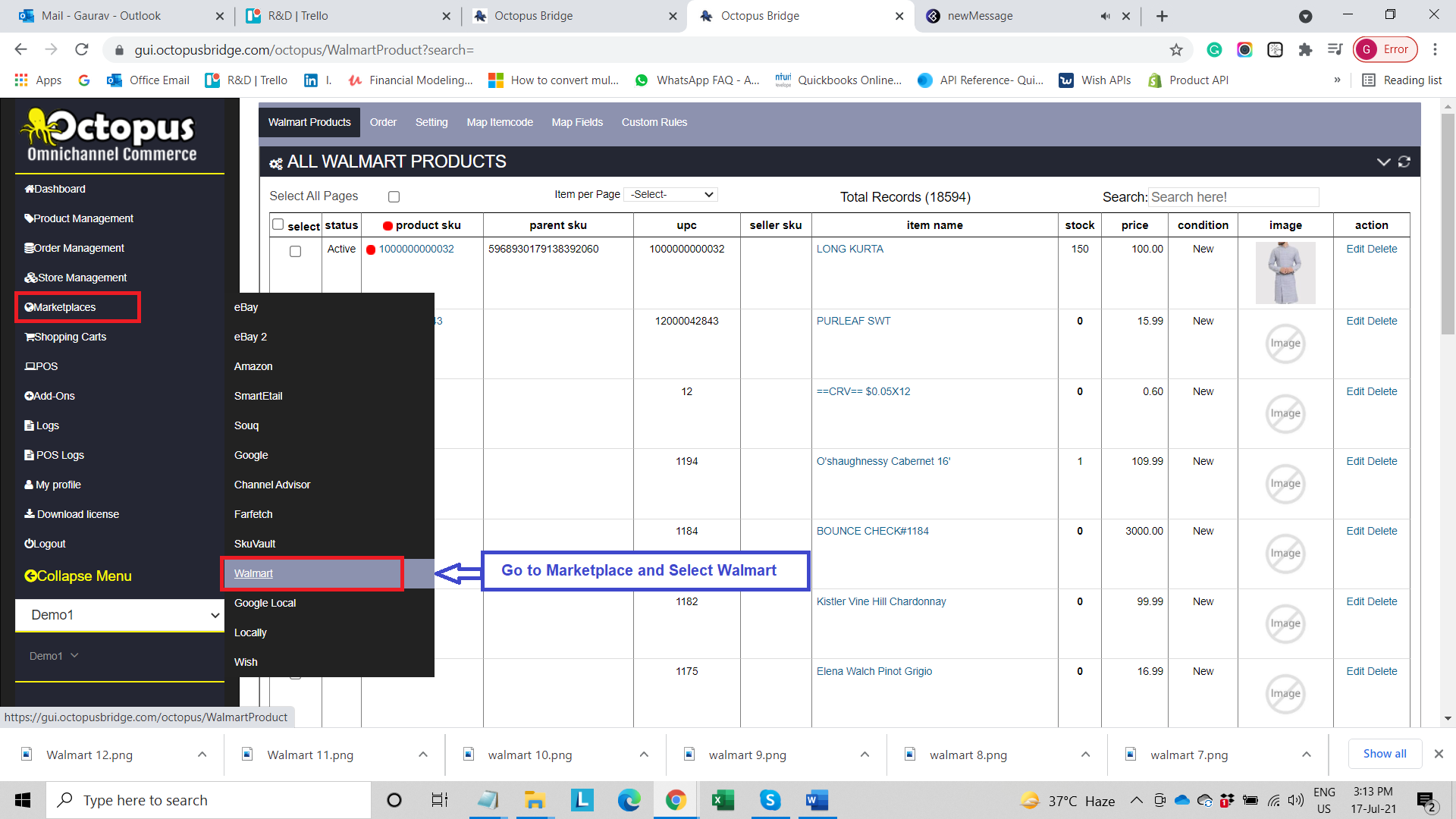Click the browser back arrow
Viewport: 1456px width, 819px height.
tap(20, 49)
